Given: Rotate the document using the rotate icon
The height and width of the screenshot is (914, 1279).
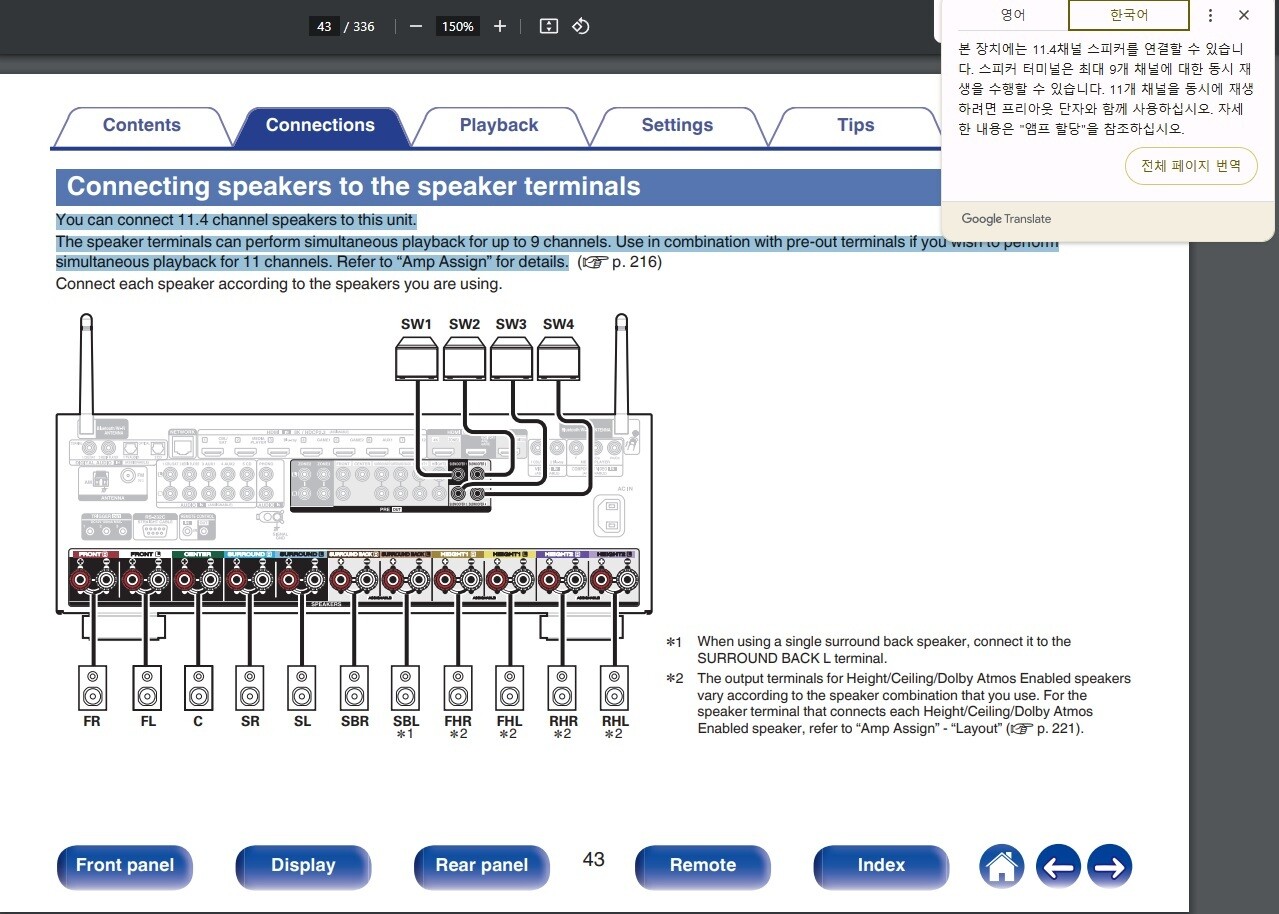Looking at the screenshot, I should pos(580,26).
